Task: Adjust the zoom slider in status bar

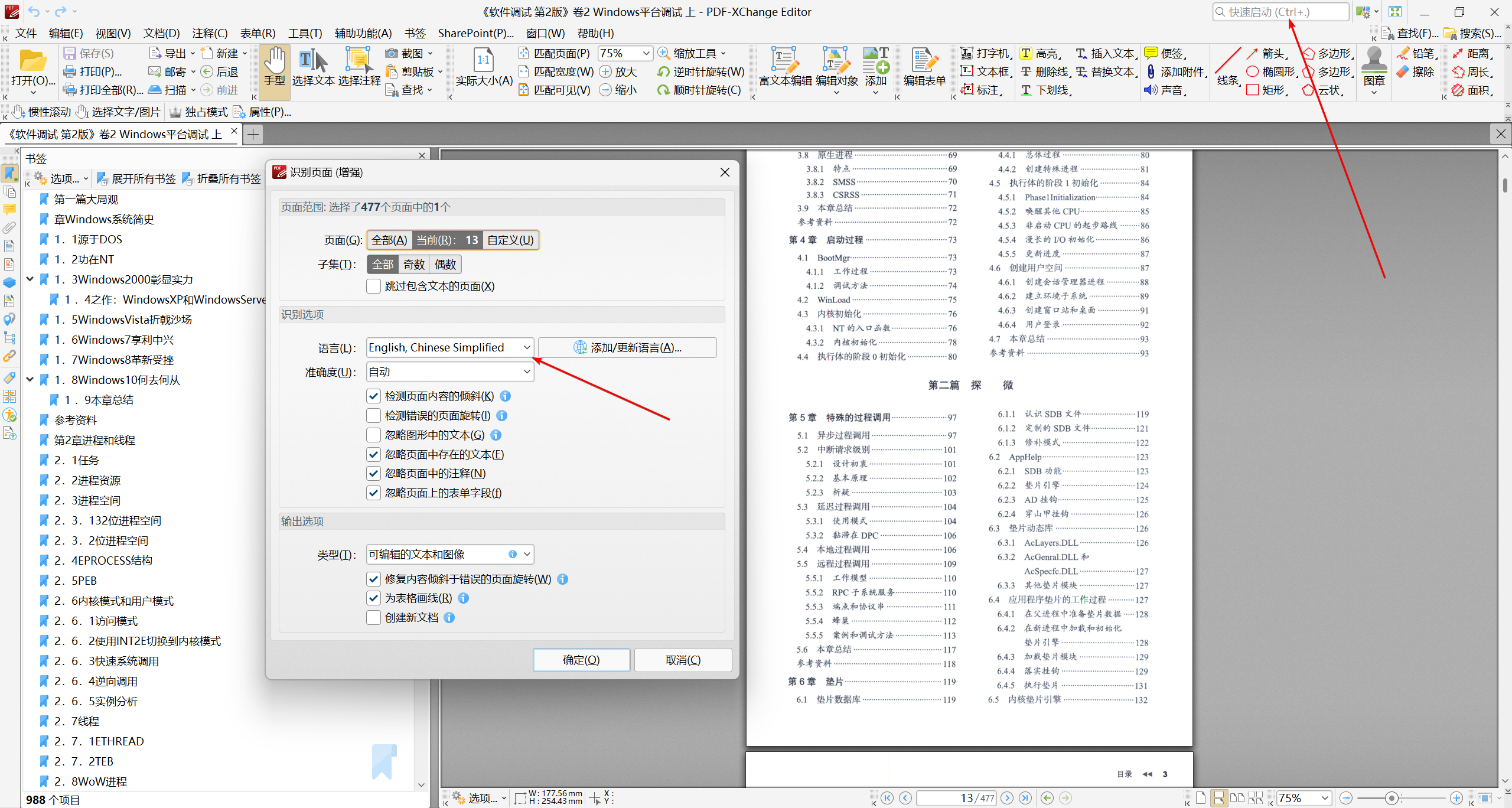Action: click(x=1392, y=798)
